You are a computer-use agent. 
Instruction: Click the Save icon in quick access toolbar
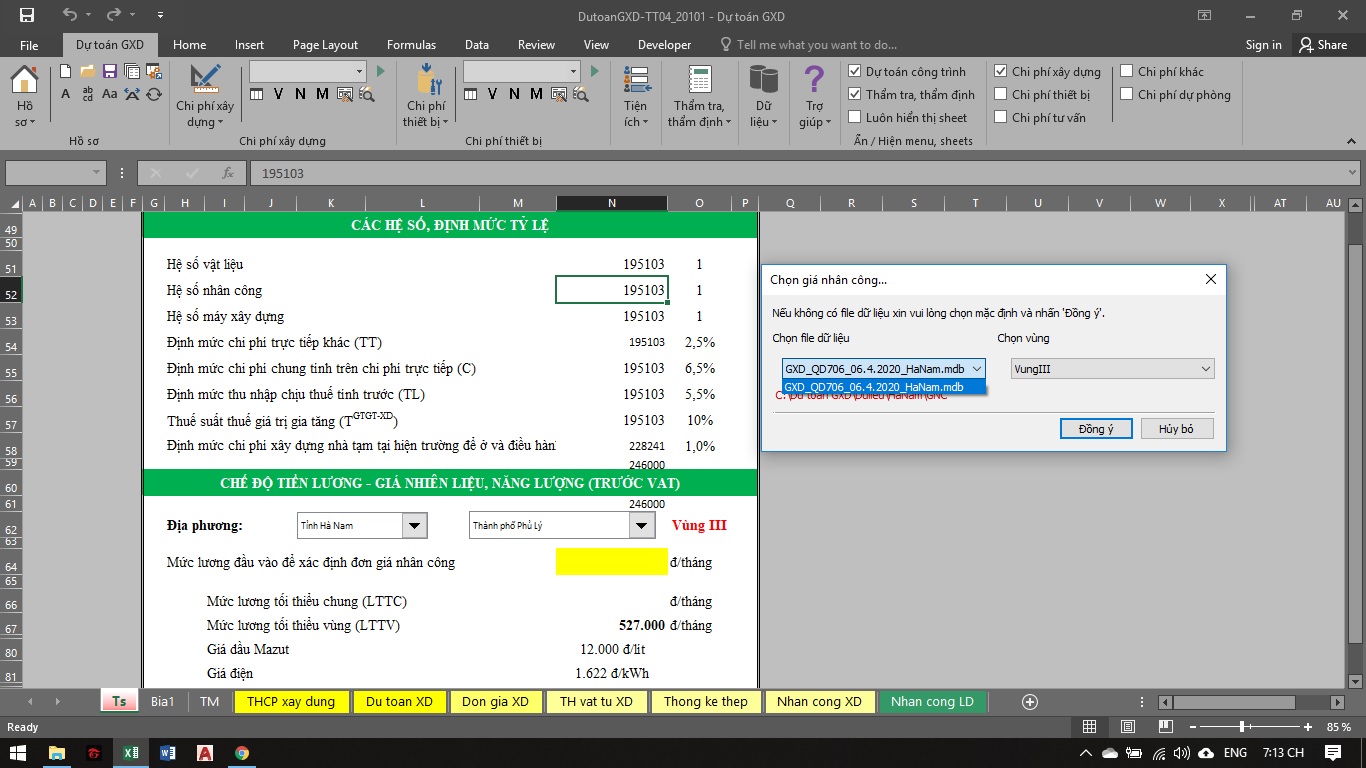(27, 15)
